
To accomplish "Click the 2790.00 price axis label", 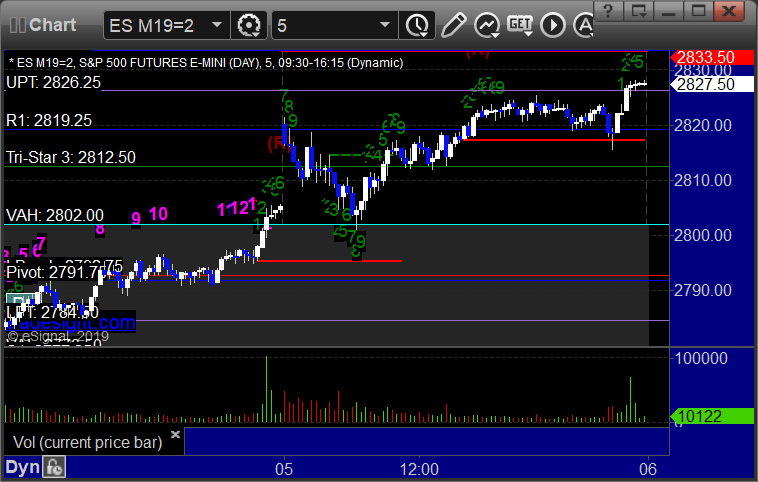I will pyautogui.click(x=703, y=290).
